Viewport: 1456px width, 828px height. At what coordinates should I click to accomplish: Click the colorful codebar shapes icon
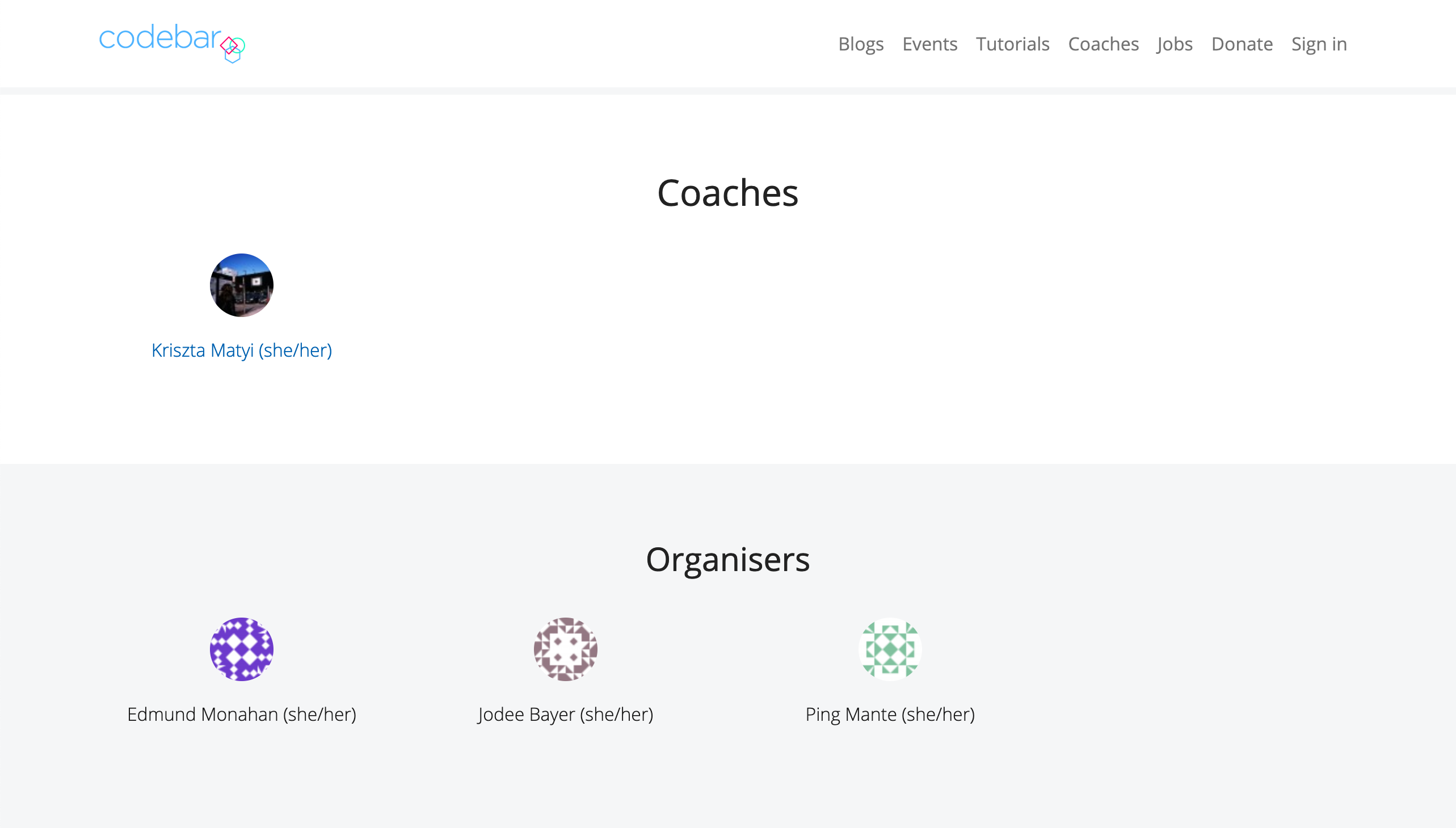point(232,49)
